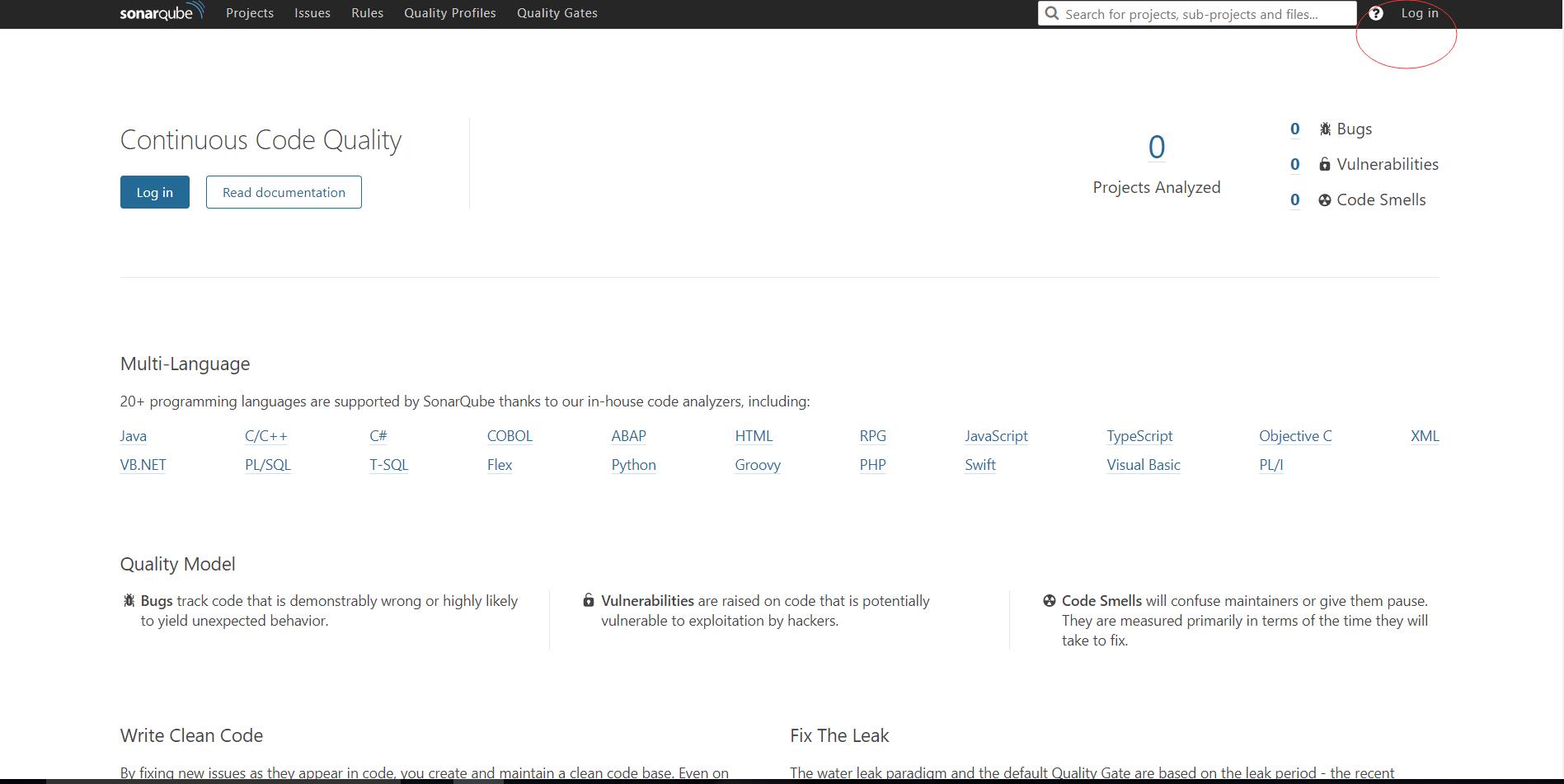Image resolution: width=1564 pixels, height=784 pixels.
Task: Open the Groovy language link
Action: (758, 465)
